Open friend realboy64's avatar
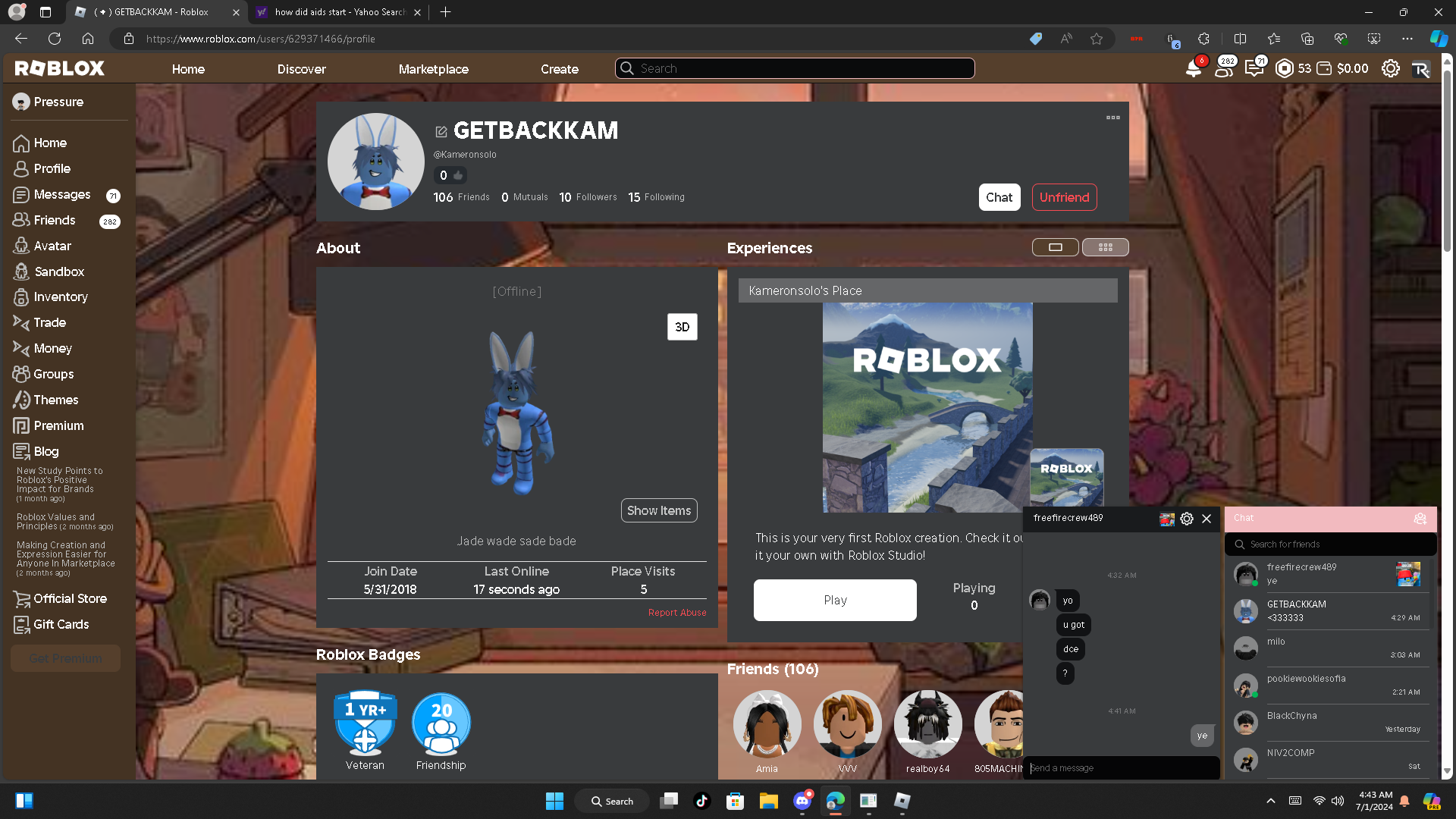The width and height of the screenshot is (1456, 819). point(927,724)
